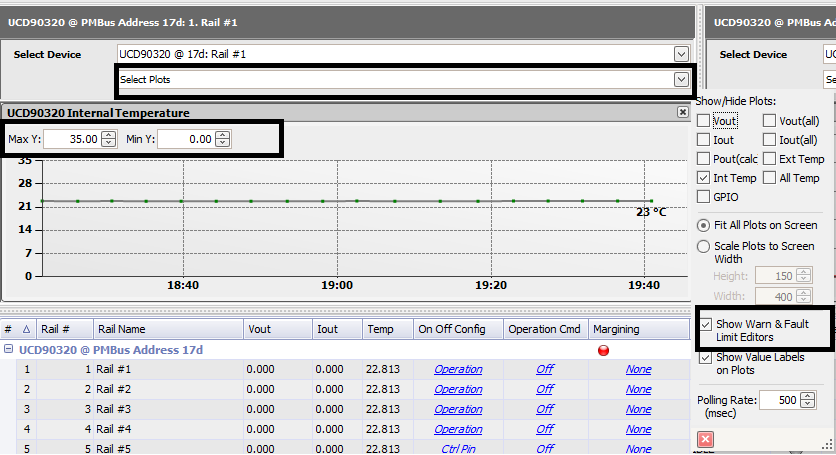Open Rail #2 Operation on/off config link

click(458, 389)
